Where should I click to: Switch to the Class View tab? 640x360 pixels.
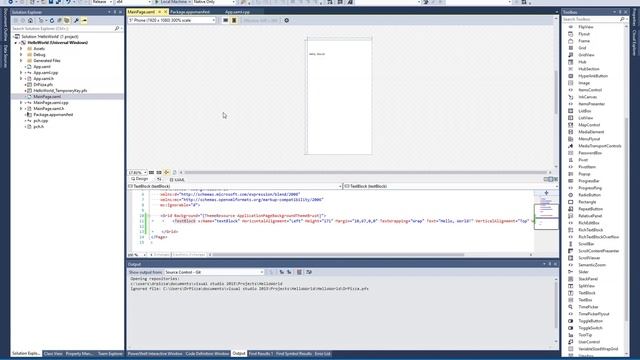[x=53, y=353]
